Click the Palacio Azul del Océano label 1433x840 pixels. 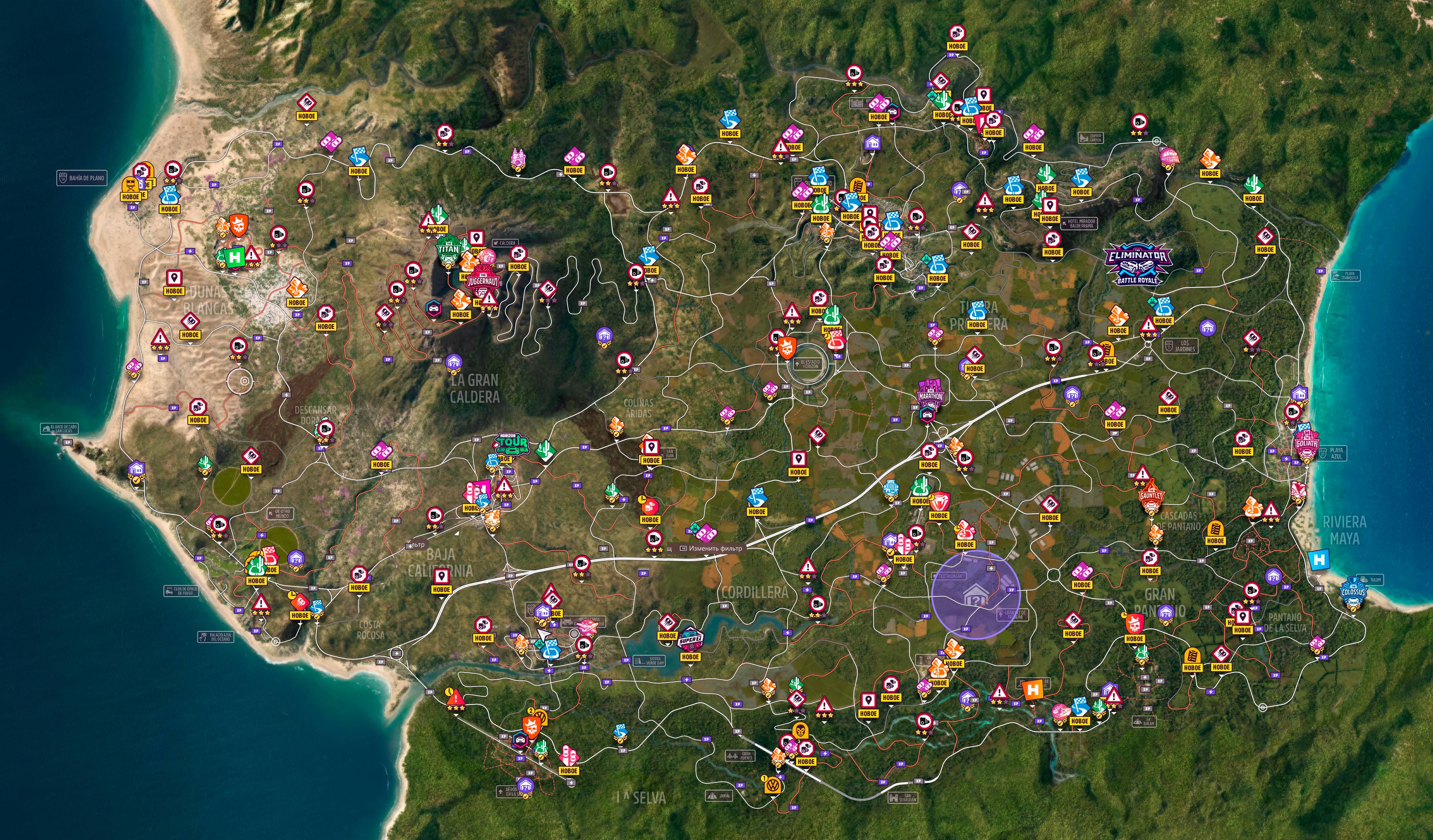(x=215, y=637)
